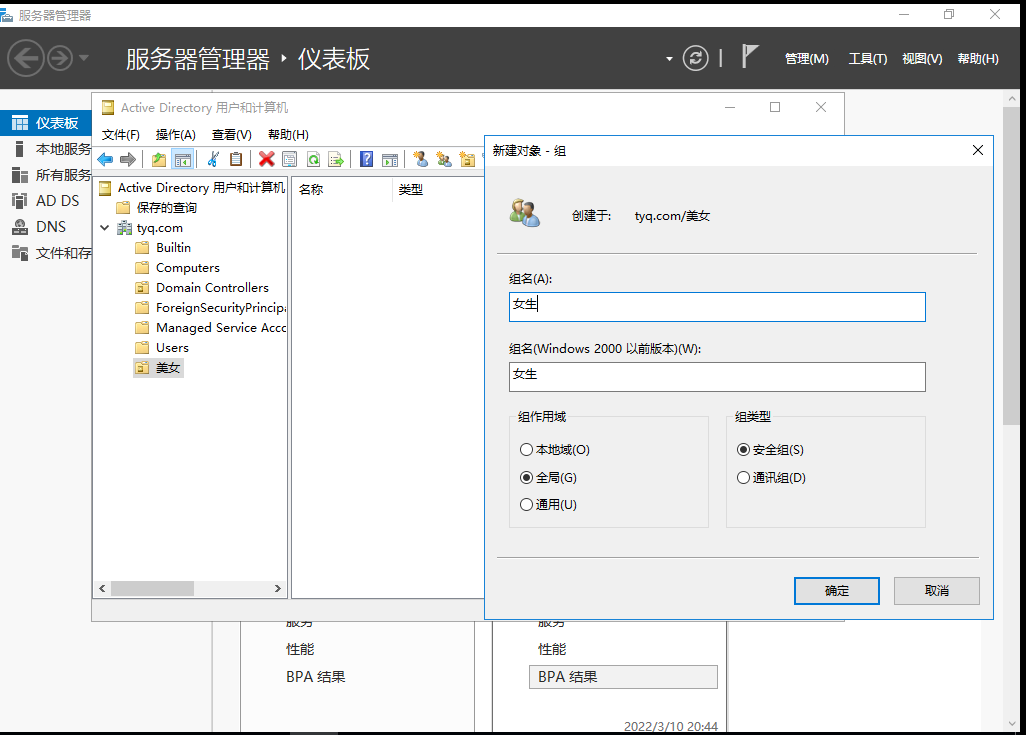Click the Paste clipboard icon
Screen dimensions: 1026x735
[x=236, y=159]
